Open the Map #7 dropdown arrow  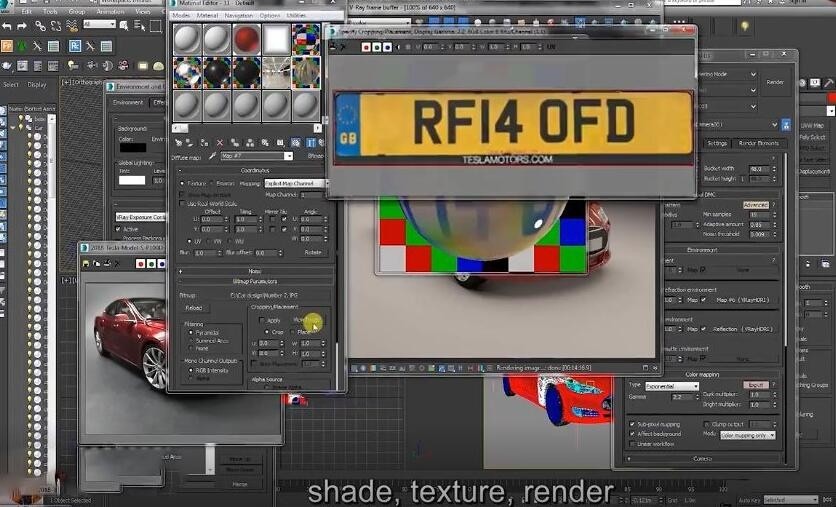[x=288, y=156]
